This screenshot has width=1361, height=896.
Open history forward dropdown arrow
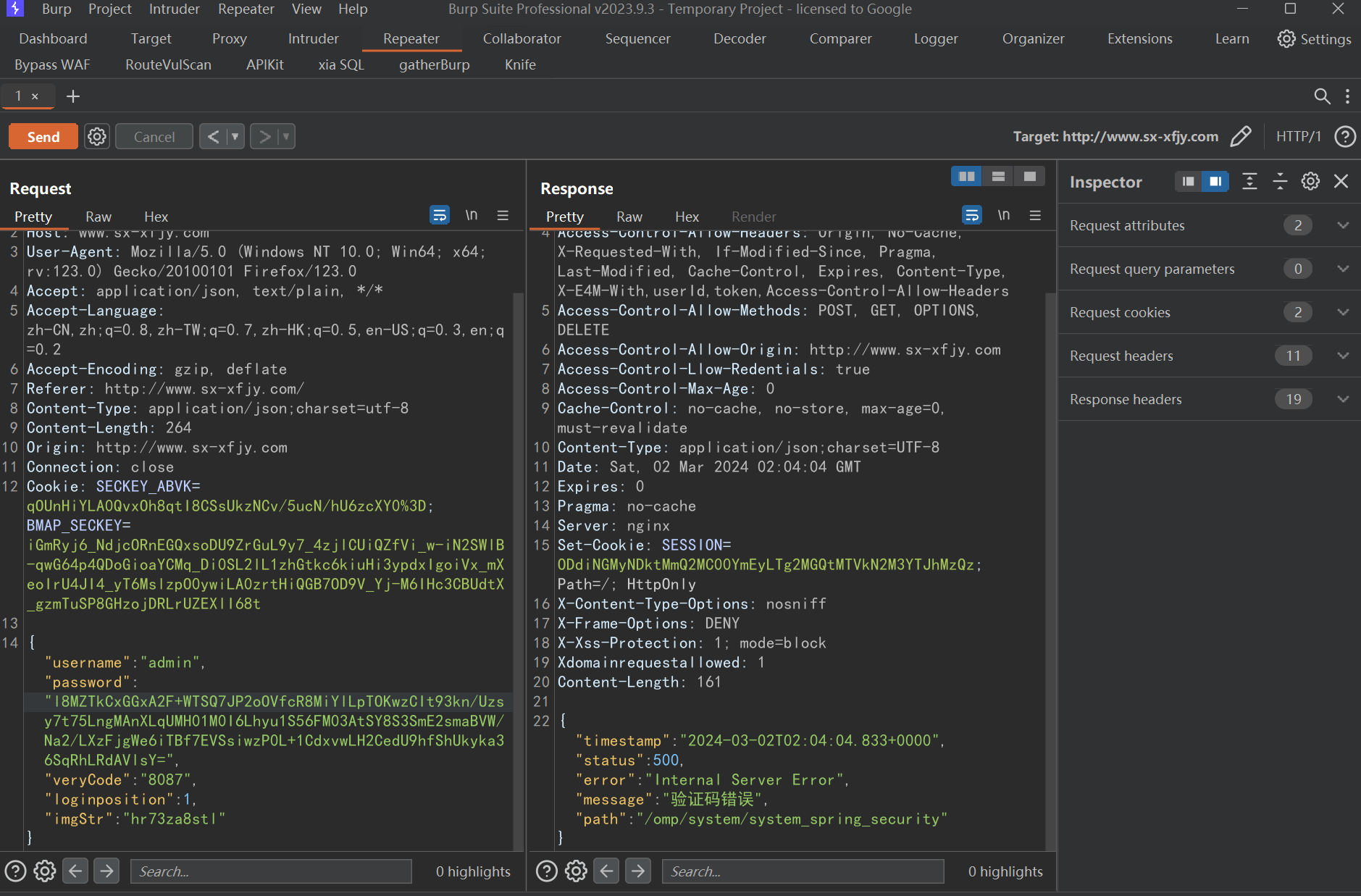coord(286,136)
